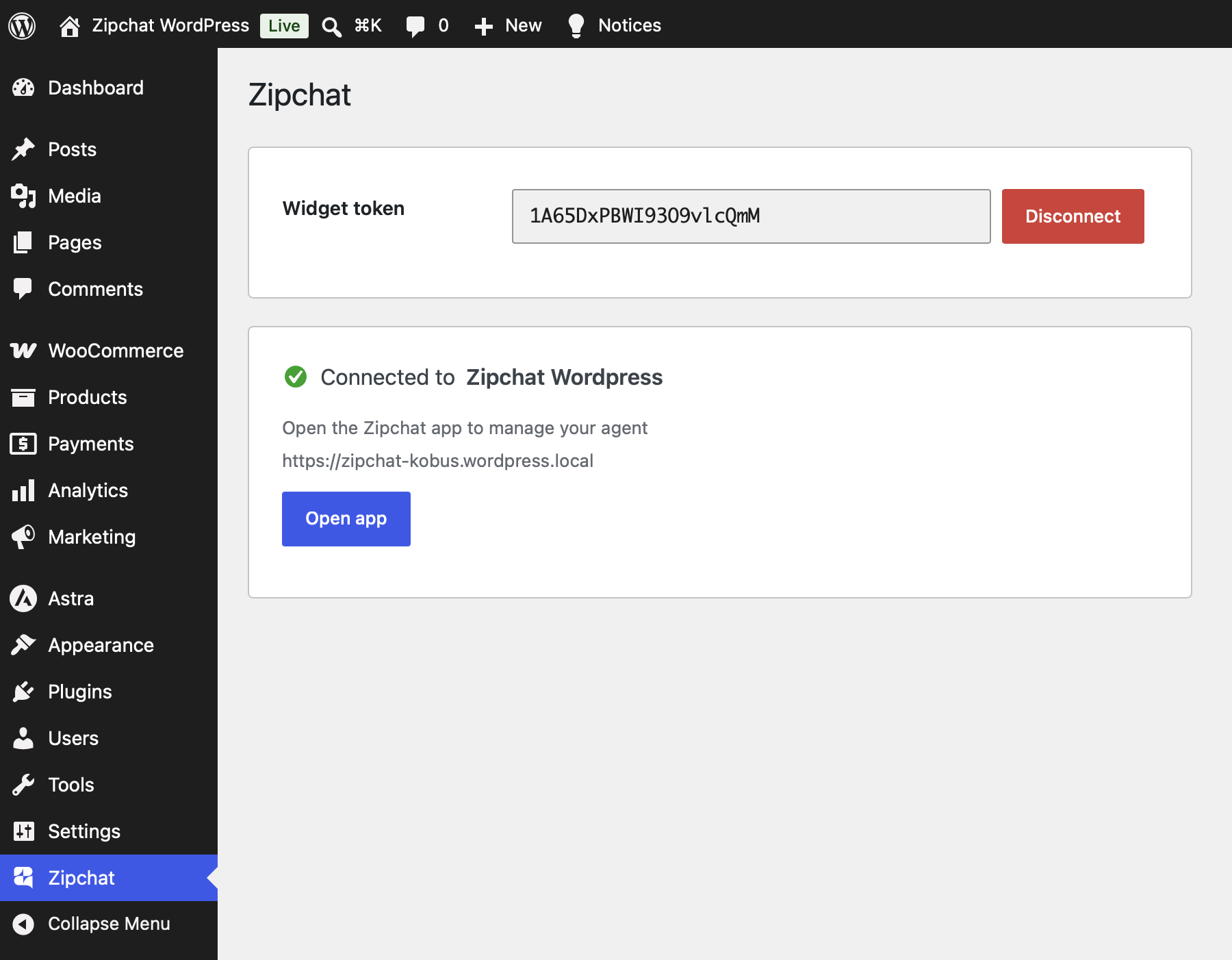
Task: Click the plus icon next to New
Action: (484, 27)
